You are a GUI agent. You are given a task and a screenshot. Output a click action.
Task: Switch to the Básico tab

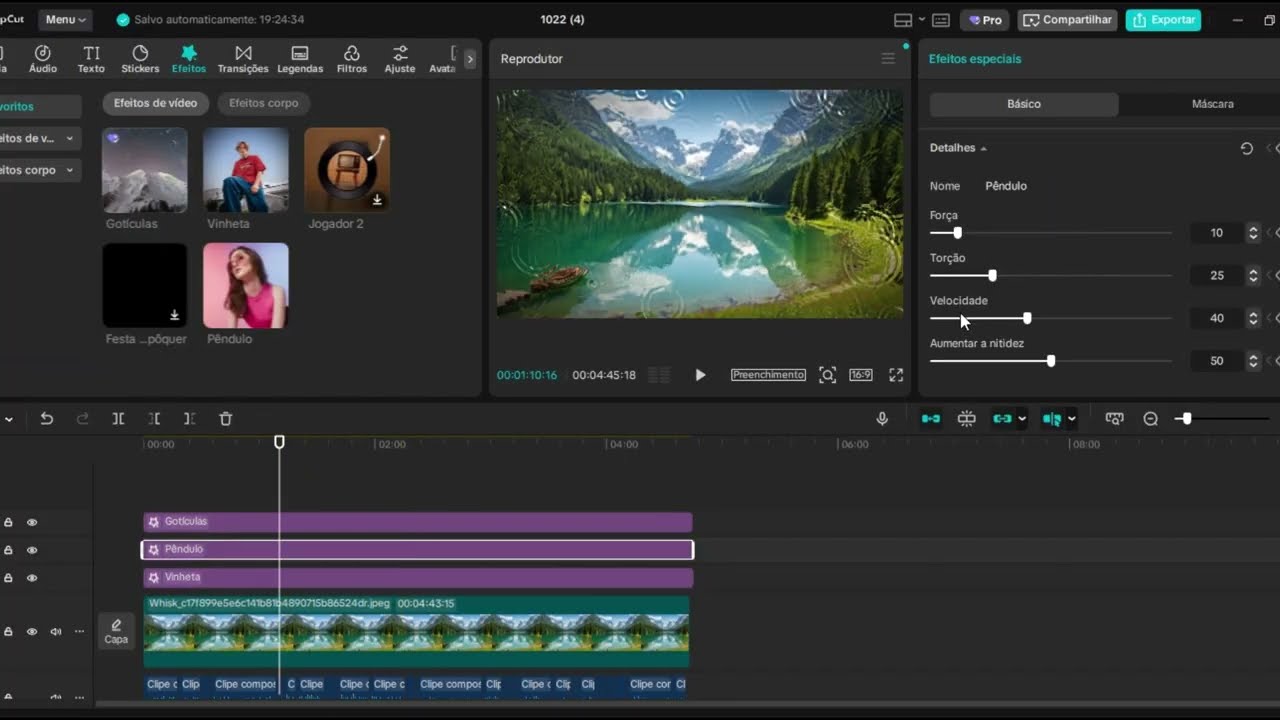point(1024,104)
